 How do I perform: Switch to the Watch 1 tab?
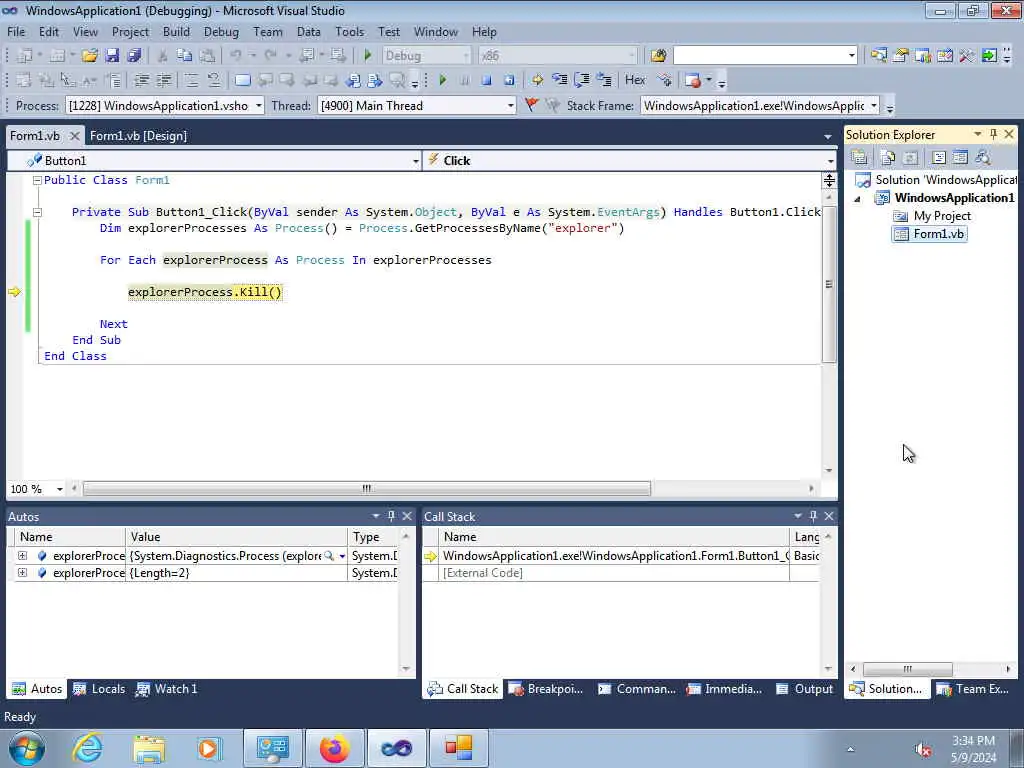click(167, 689)
